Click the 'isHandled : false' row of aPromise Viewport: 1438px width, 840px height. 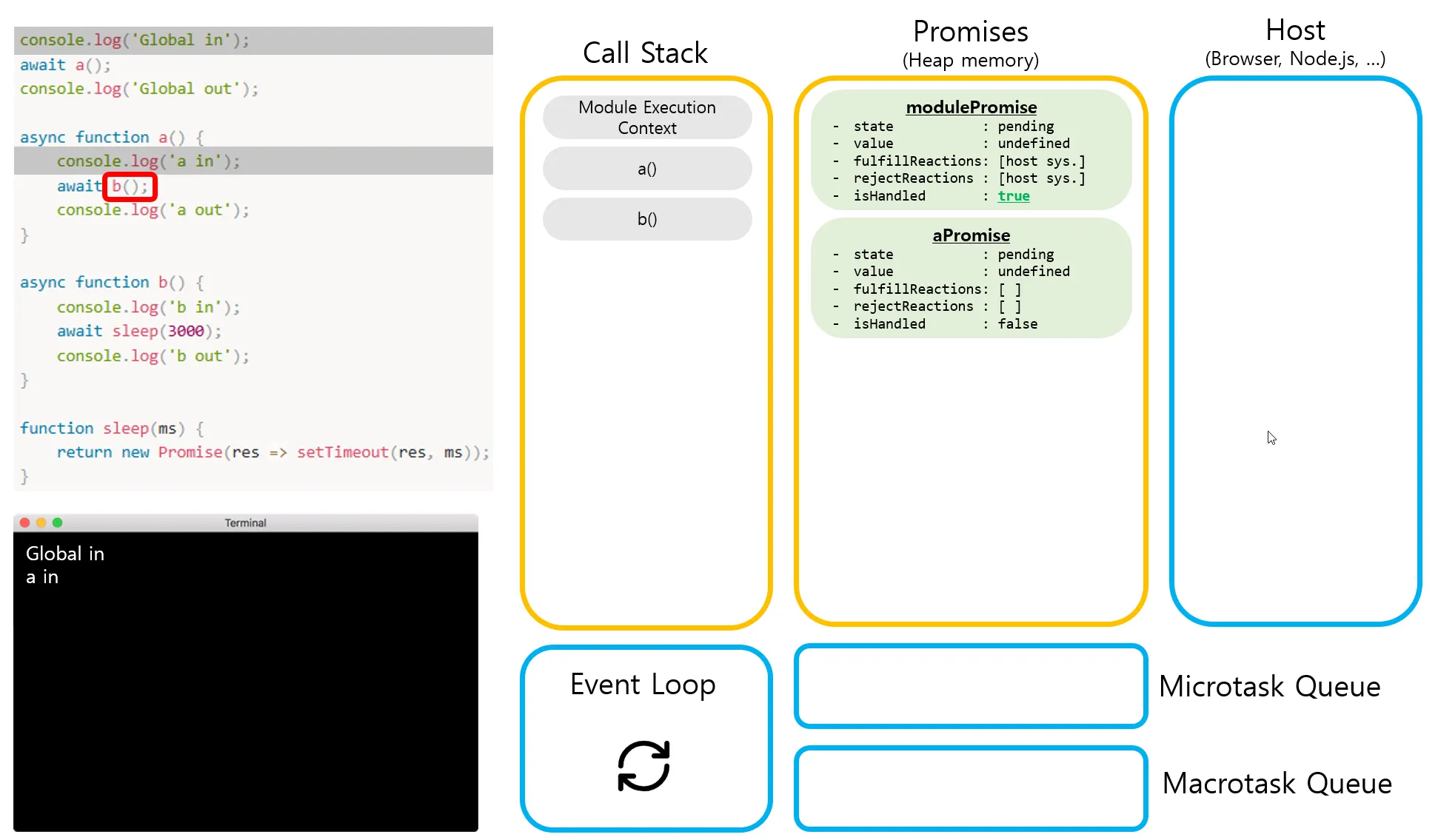(x=945, y=324)
